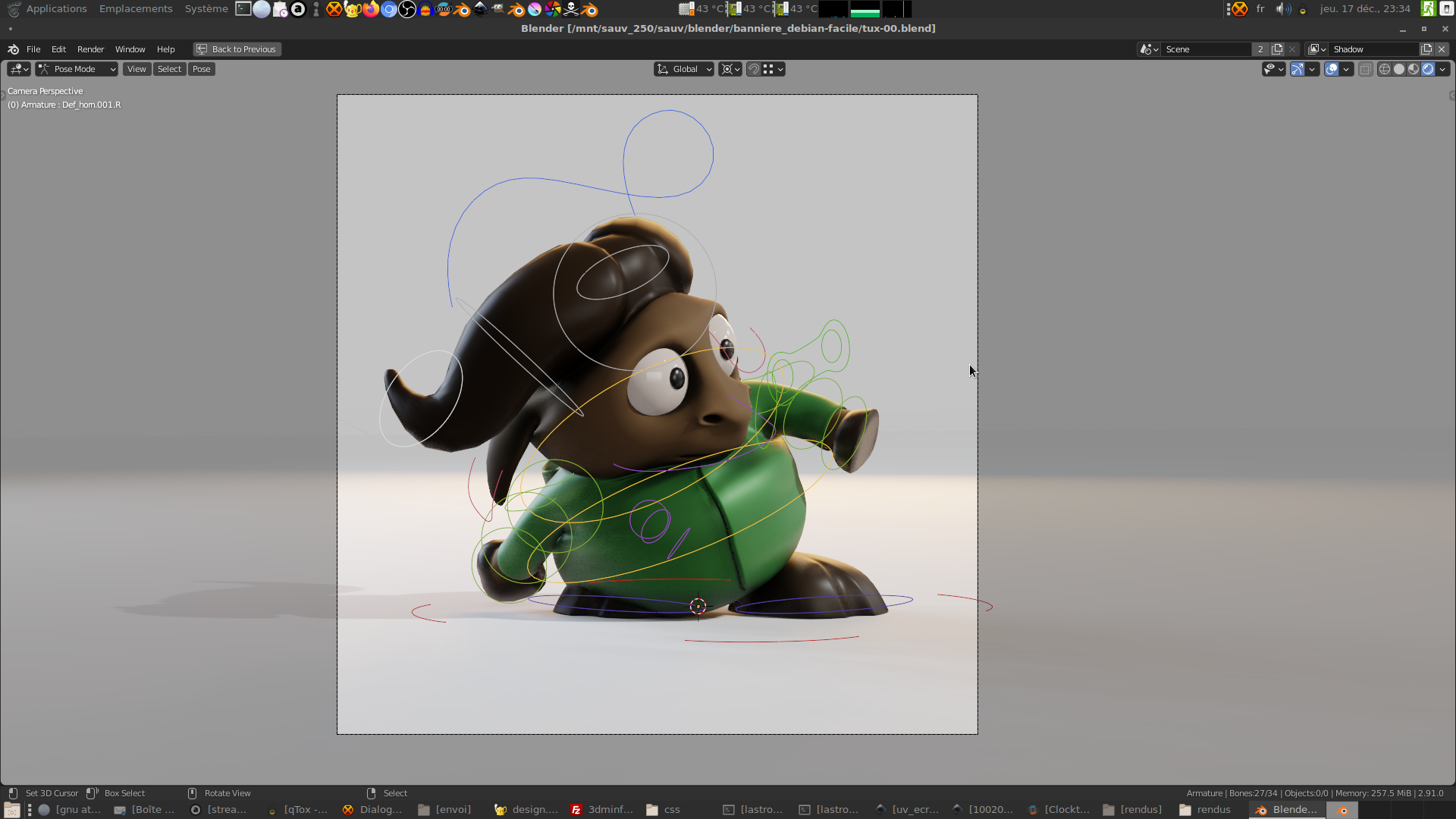Switch to the design... taskbar item
This screenshot has height=819, width=1456.
pyautogui.click(x=526, y=810)
